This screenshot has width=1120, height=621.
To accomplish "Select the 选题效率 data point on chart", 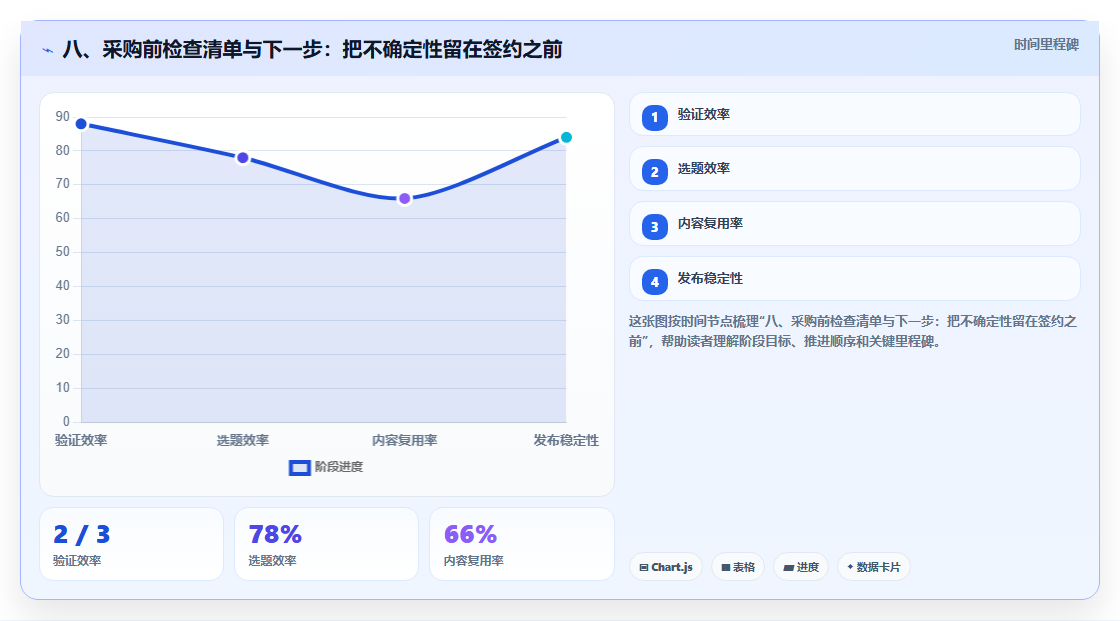I will click(243, 158).
